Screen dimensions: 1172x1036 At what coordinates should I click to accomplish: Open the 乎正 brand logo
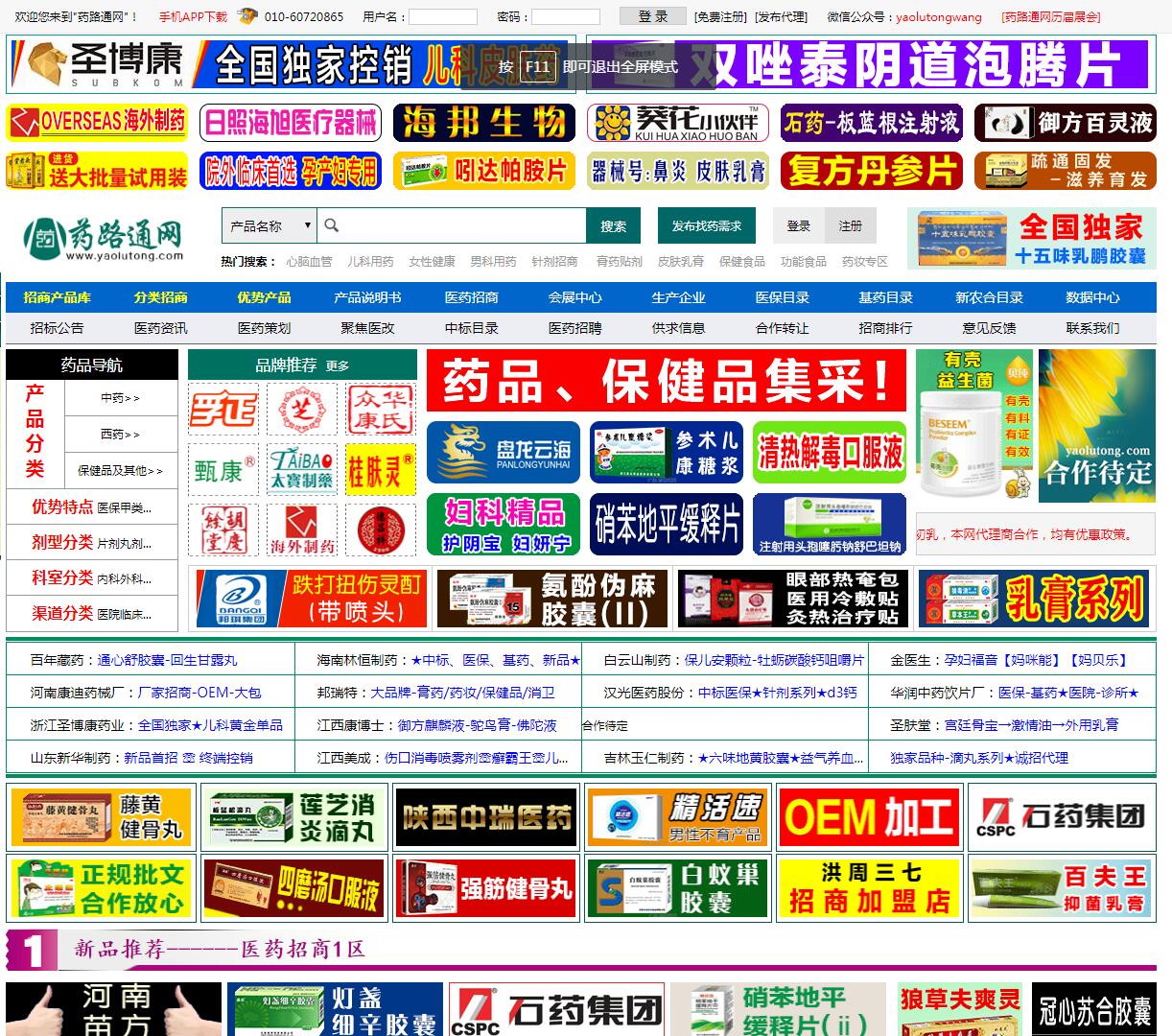(223, 410)
